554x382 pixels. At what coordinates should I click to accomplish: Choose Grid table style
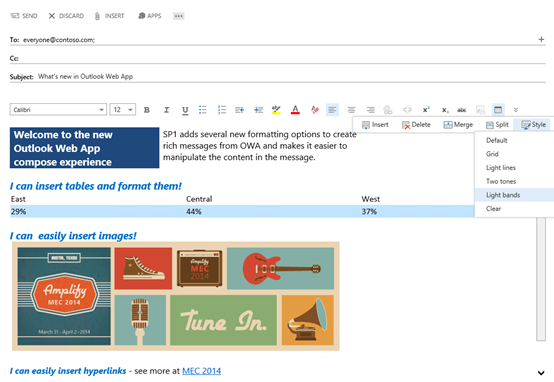tap(514, 154)
